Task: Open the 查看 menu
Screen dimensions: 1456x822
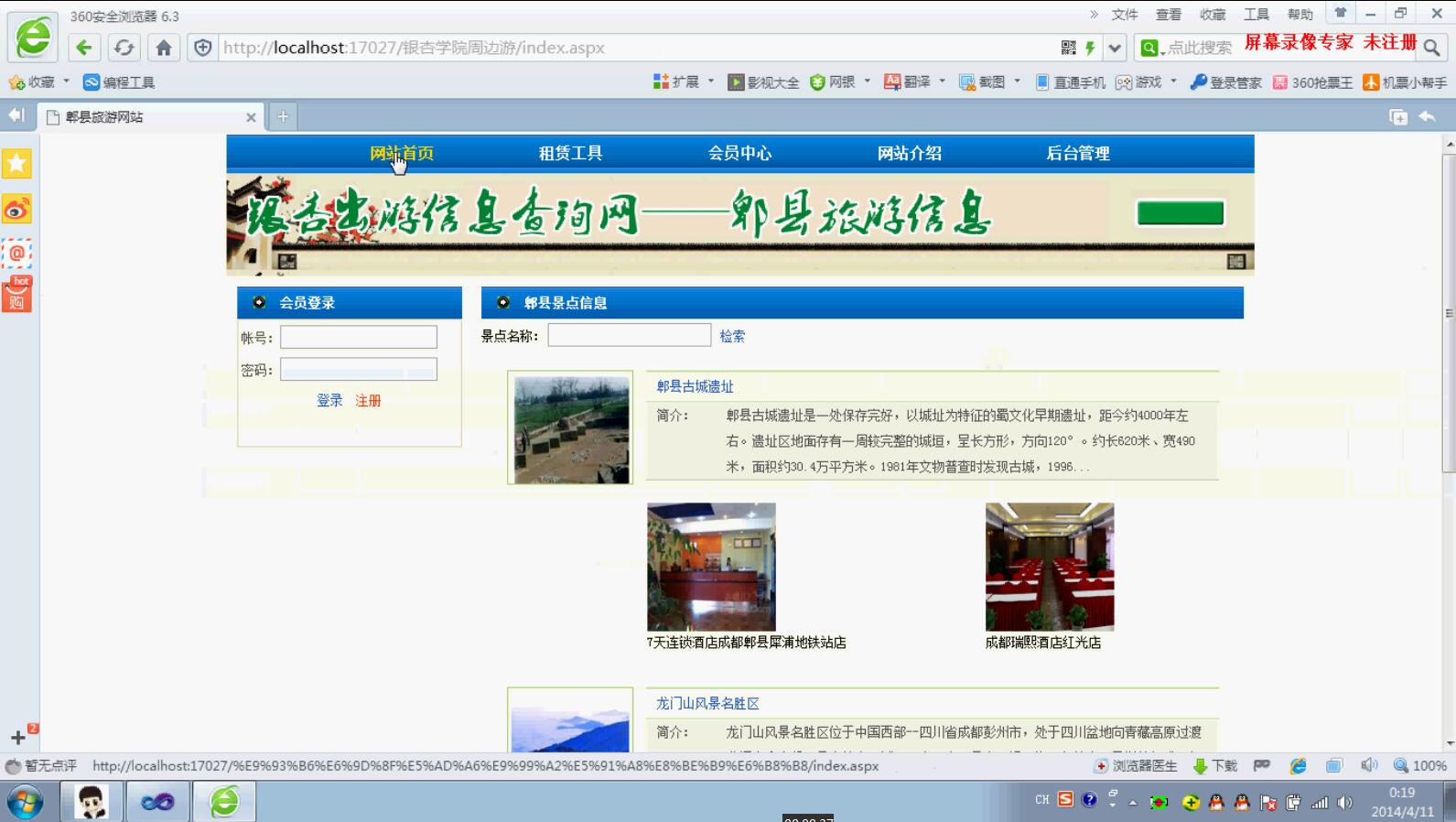Action: pyautogui.click(x=1169, y=15)
